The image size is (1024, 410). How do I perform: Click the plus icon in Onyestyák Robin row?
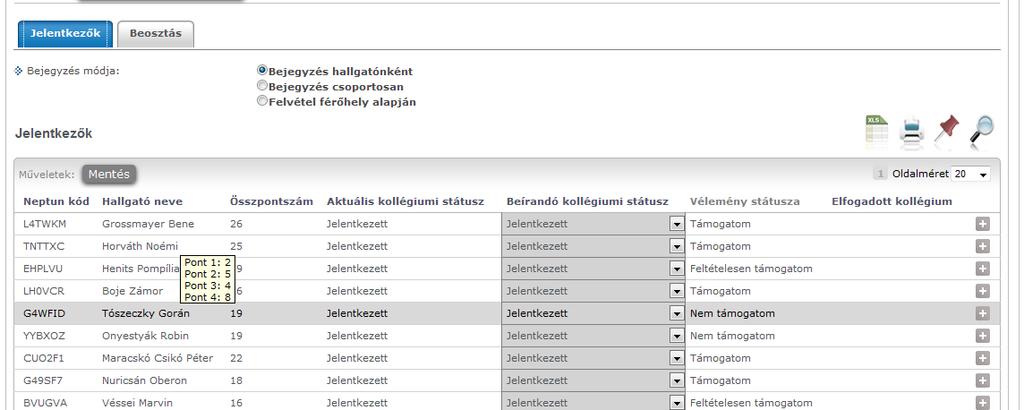[982, 336]
